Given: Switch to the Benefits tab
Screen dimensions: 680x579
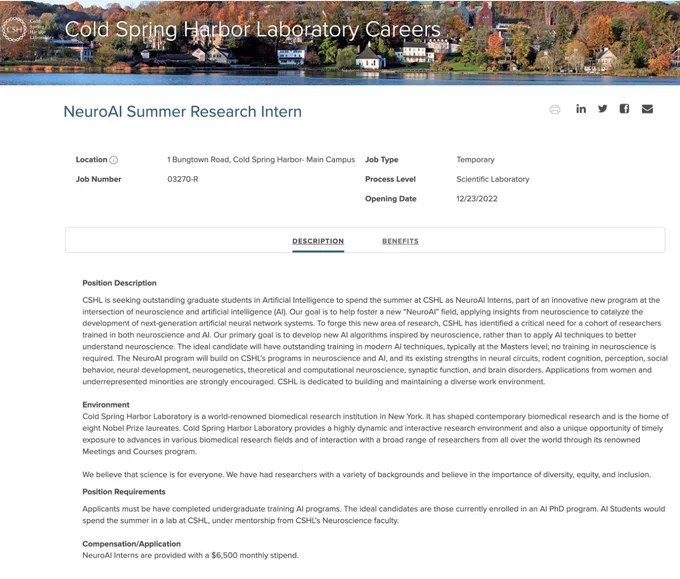Looking at the screenshot, I should click(x=400, y=241).
